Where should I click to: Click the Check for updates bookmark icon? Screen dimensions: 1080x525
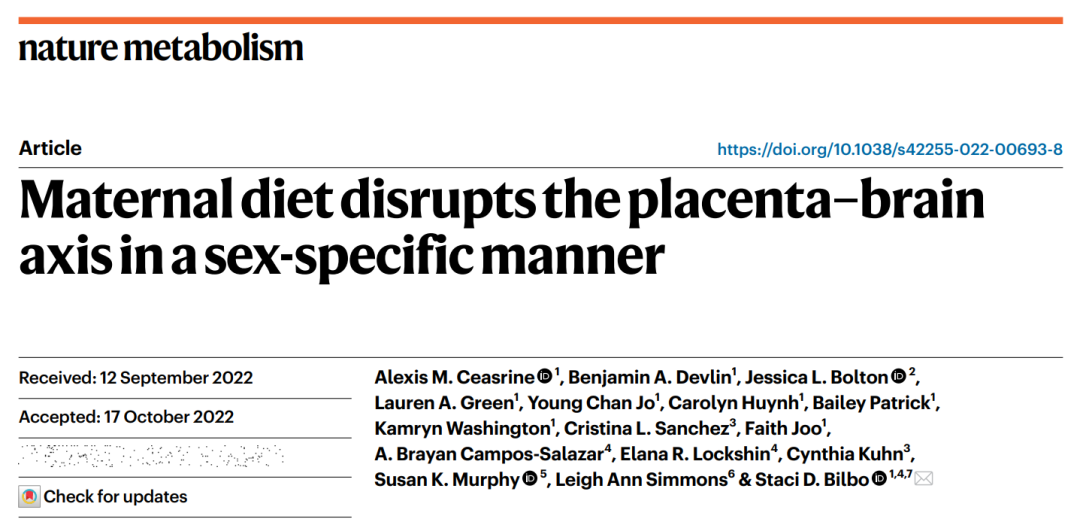[29, 497]
